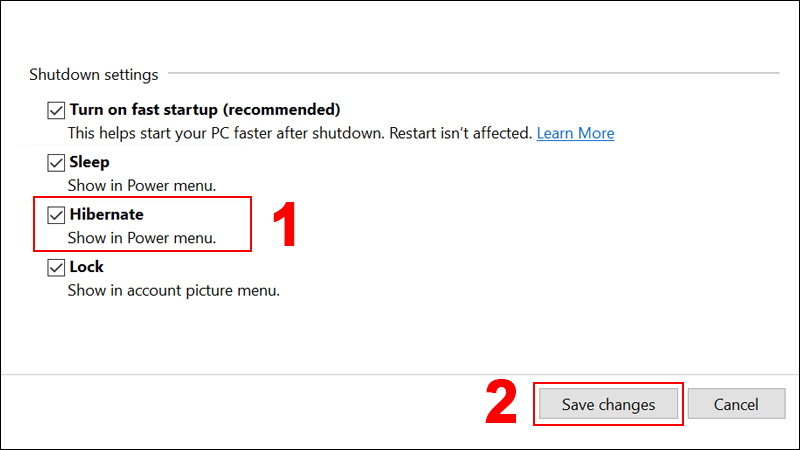The image size is (800, 450).
Task: Click the Cancel button
Action: pyautogui.click(x=736, y=404)
